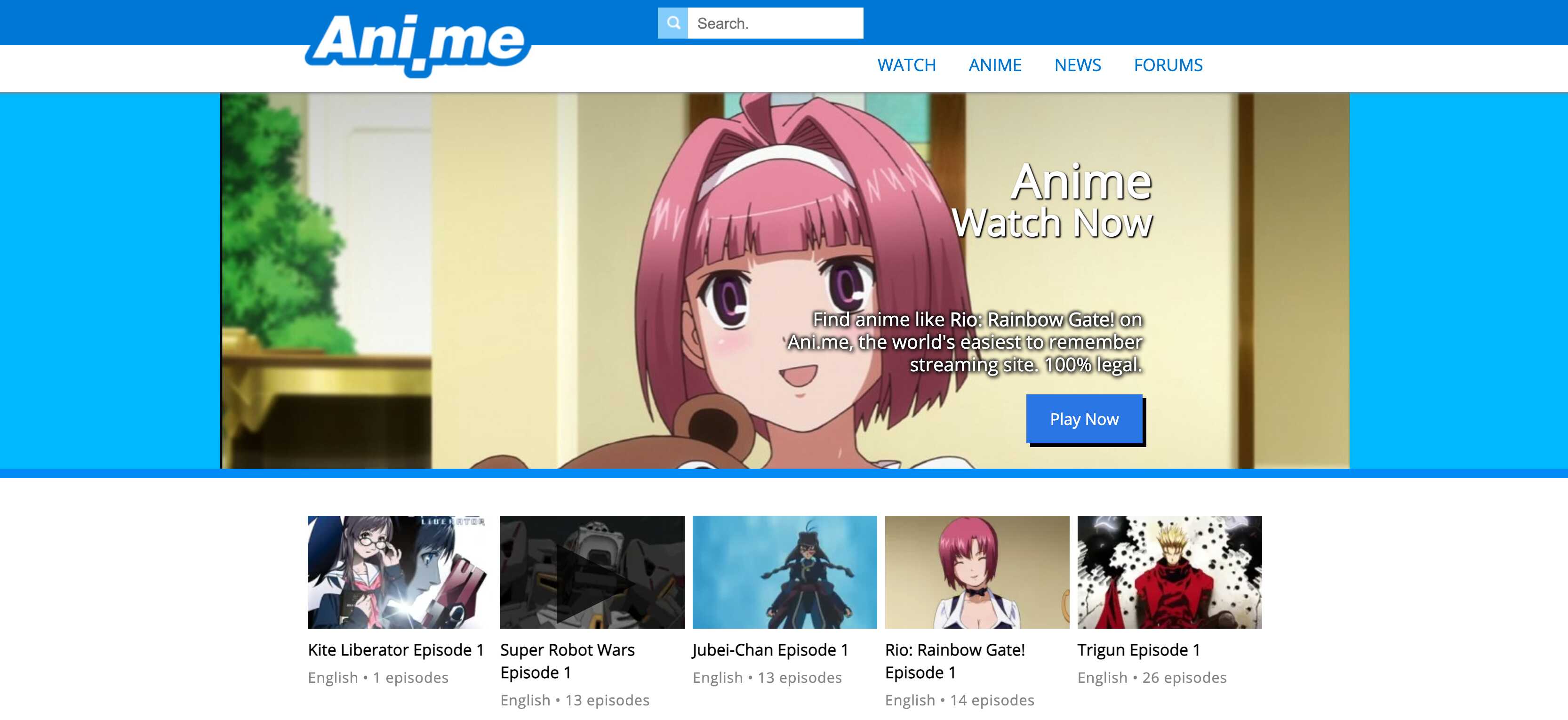1568x720 pixels.
Task: Open the FORUMS page
Action: [x=1168, y=65]
